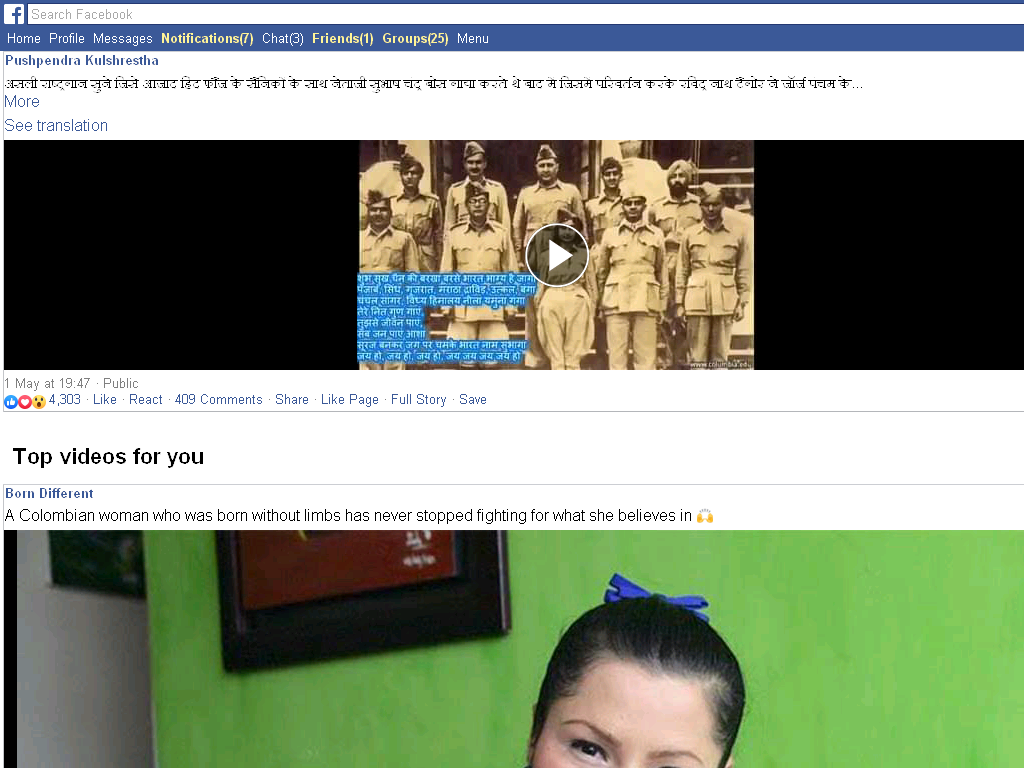Open the 409 Comments link
1024x768 pixels.
click(x=219, y=399)
